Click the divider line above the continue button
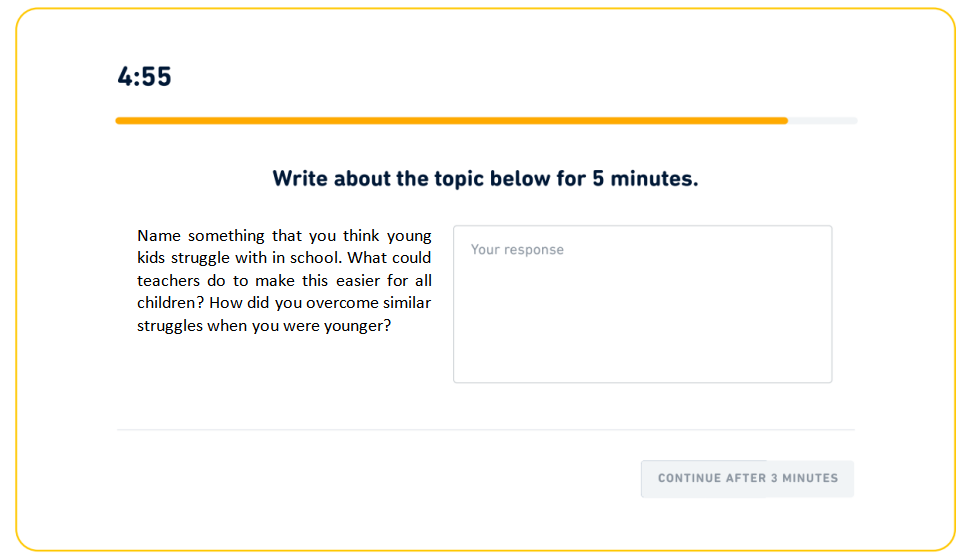This screenshot has width=968, height=560. [x=485, y=429]
